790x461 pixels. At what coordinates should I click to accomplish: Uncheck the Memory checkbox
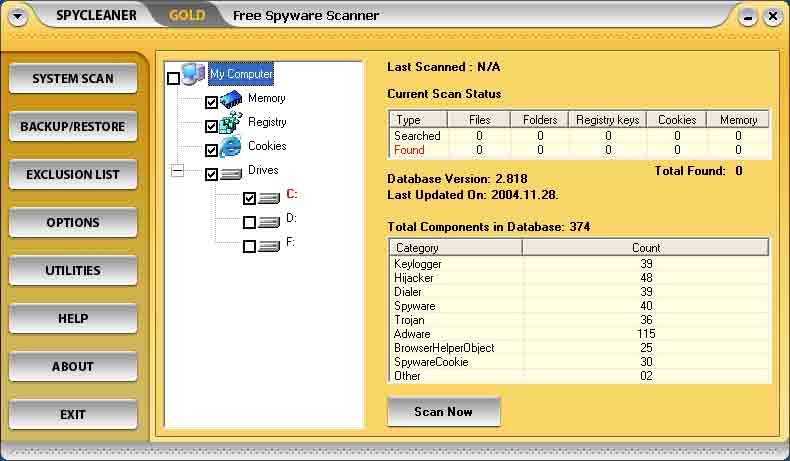coord(212,102)
